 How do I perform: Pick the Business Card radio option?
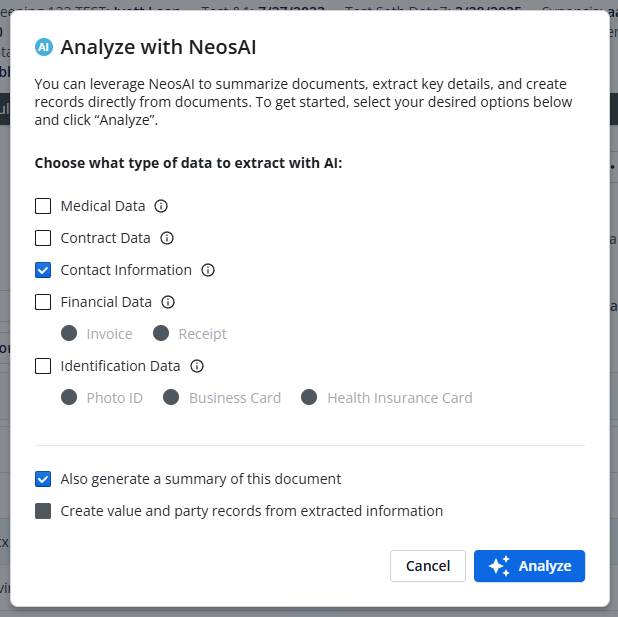coord(172,398)
